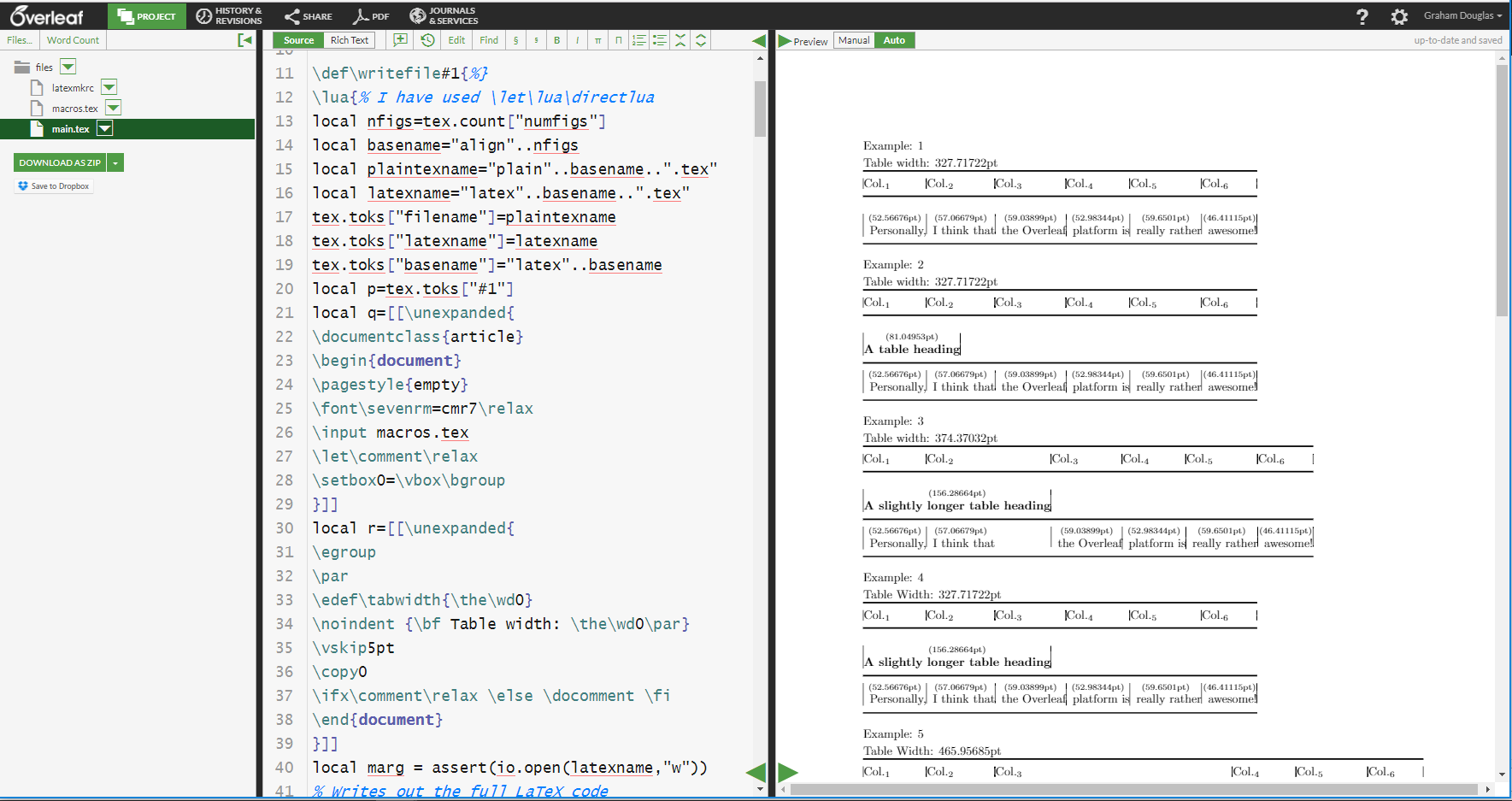This screenshot has height=801, width=1512.
Task: Enable Auto preview mode
Action: tap(894, 40)
